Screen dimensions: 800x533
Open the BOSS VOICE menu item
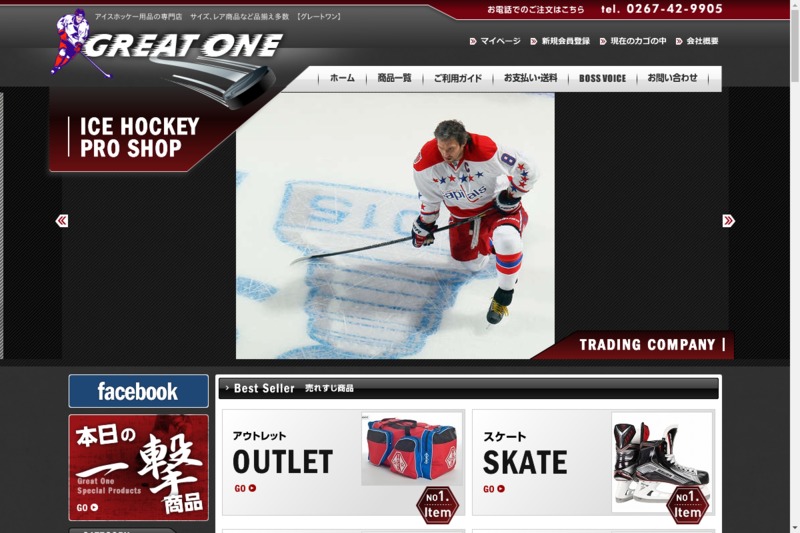pos(602,78)
